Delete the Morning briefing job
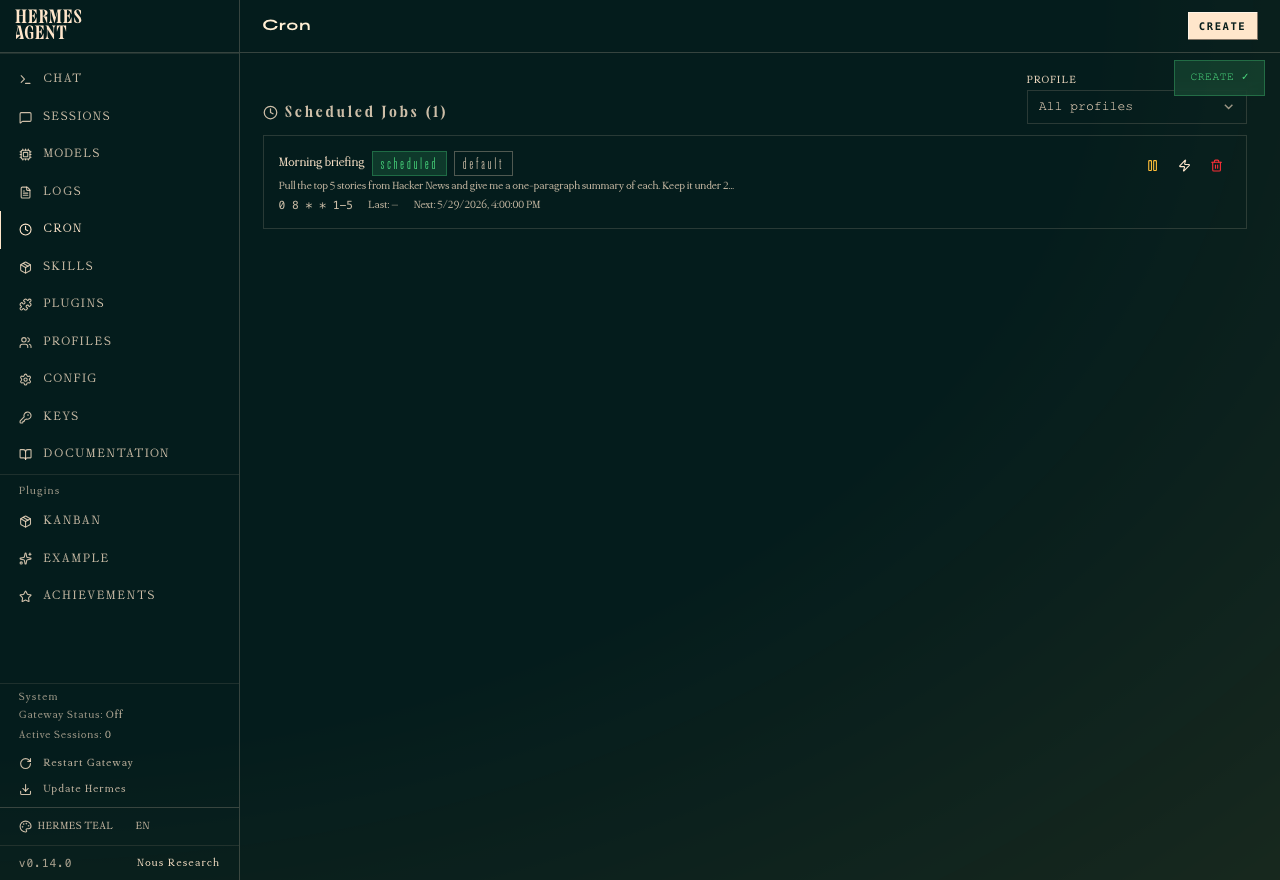1280x880 pixels. tap(1216, 166)
